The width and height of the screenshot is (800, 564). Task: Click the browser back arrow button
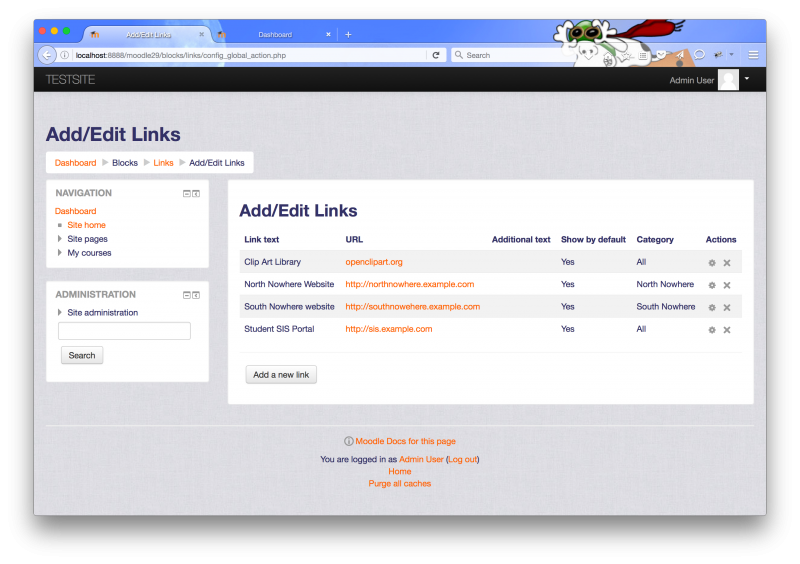coord(46,55)
